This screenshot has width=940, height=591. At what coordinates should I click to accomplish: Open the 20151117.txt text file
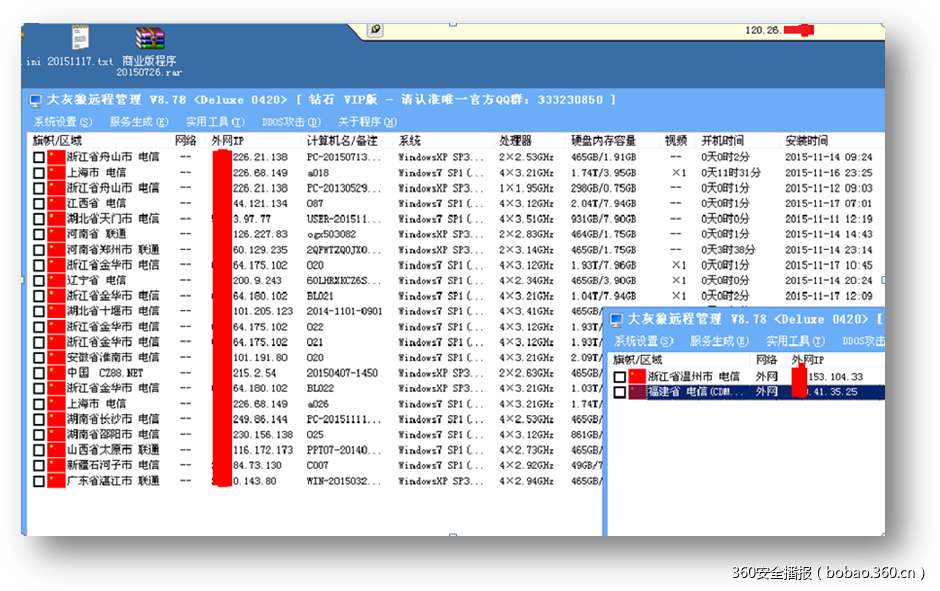tap(80, 35)
